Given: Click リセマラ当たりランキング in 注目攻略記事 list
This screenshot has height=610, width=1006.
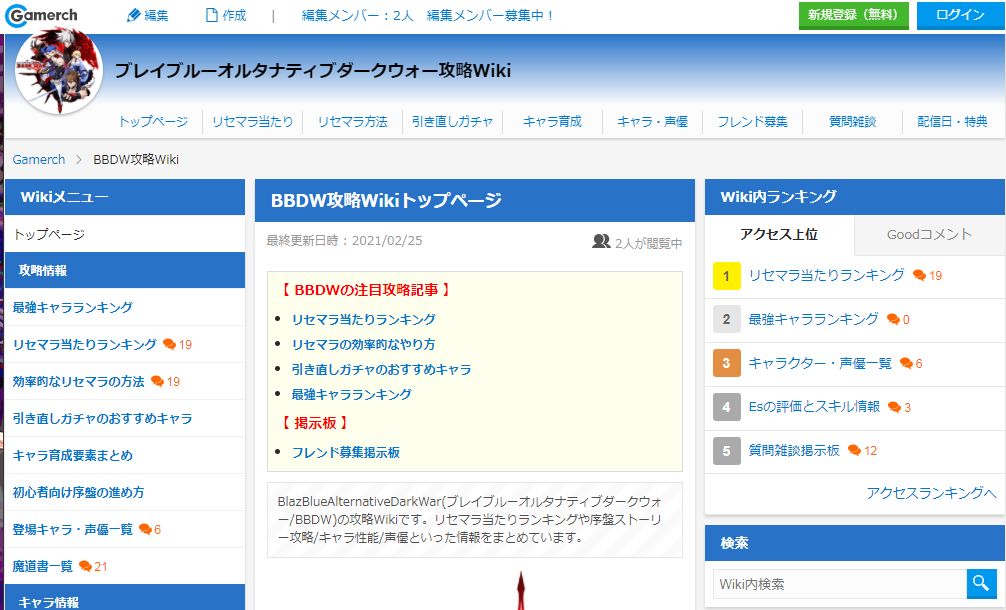Looking at the screenshot, I should tap(364, 319).
